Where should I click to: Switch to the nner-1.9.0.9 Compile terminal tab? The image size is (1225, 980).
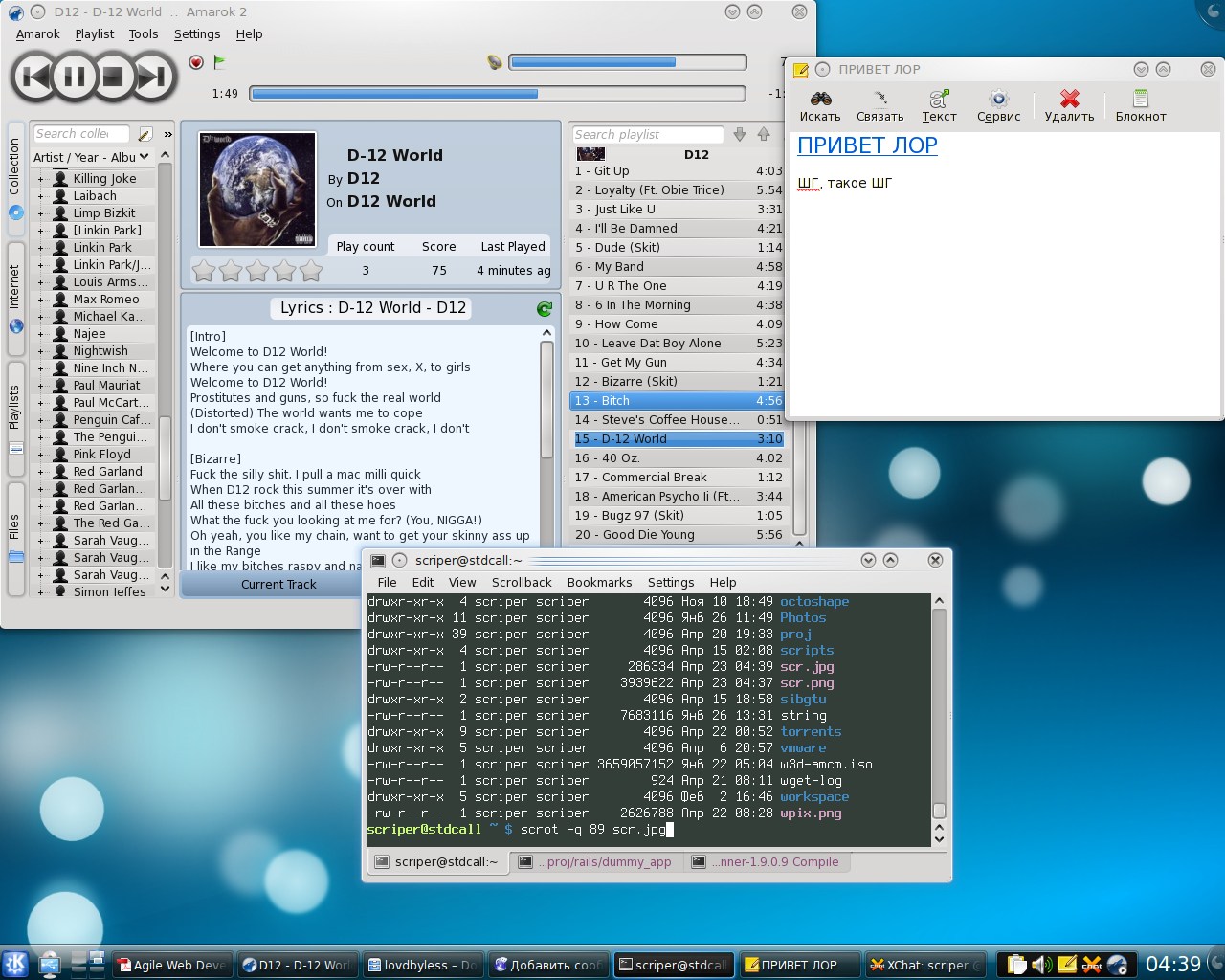[x=768, y=862]
